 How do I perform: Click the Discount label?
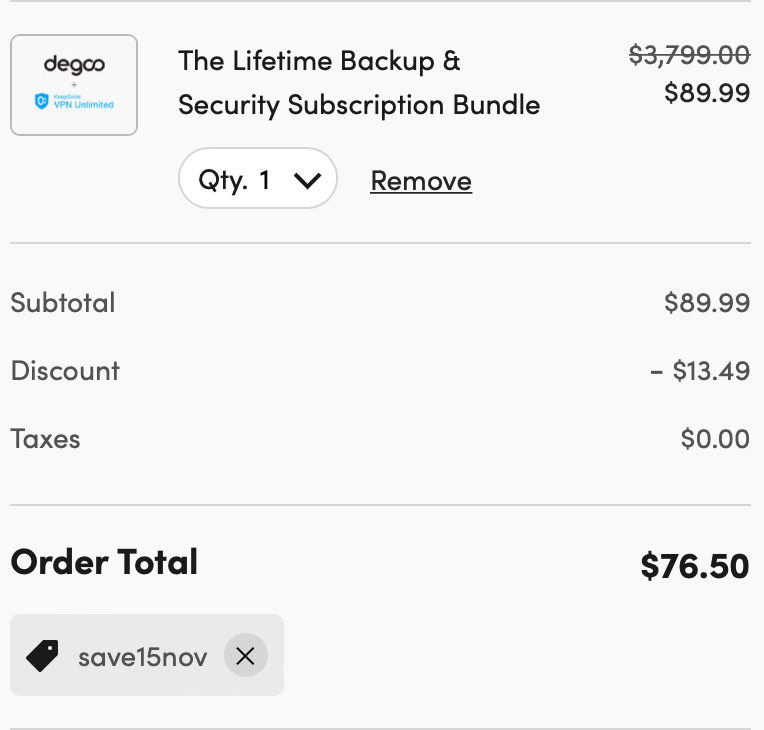click(65, 371)
